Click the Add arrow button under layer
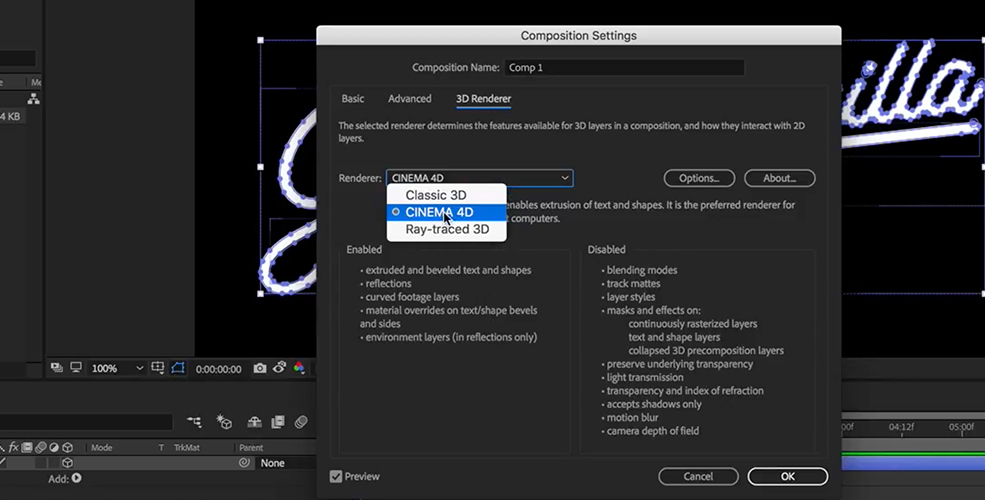 click(77, 478)
